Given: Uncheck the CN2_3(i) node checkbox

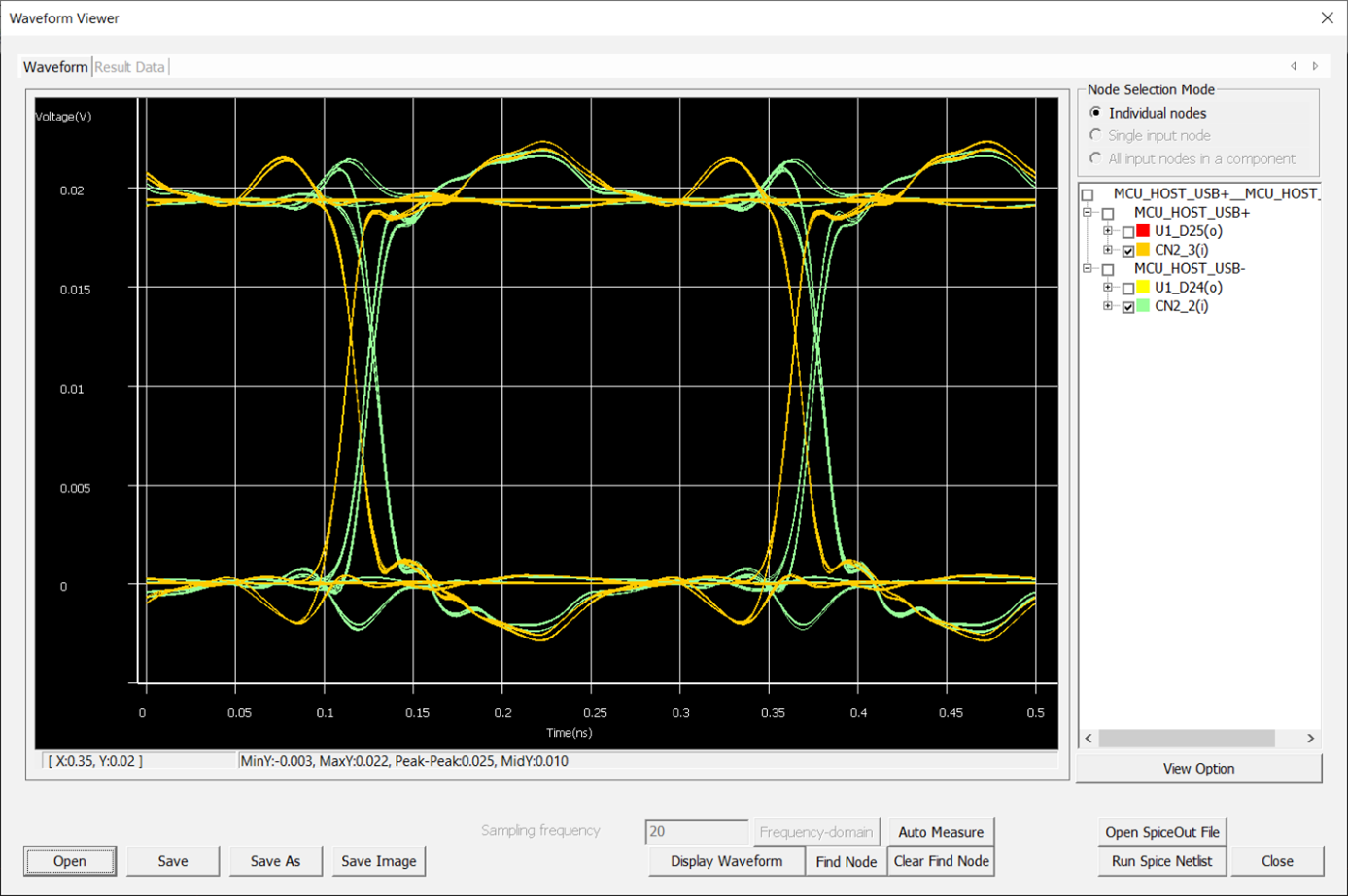Looking at the screenshot, I should click(x=1127, y=251).
